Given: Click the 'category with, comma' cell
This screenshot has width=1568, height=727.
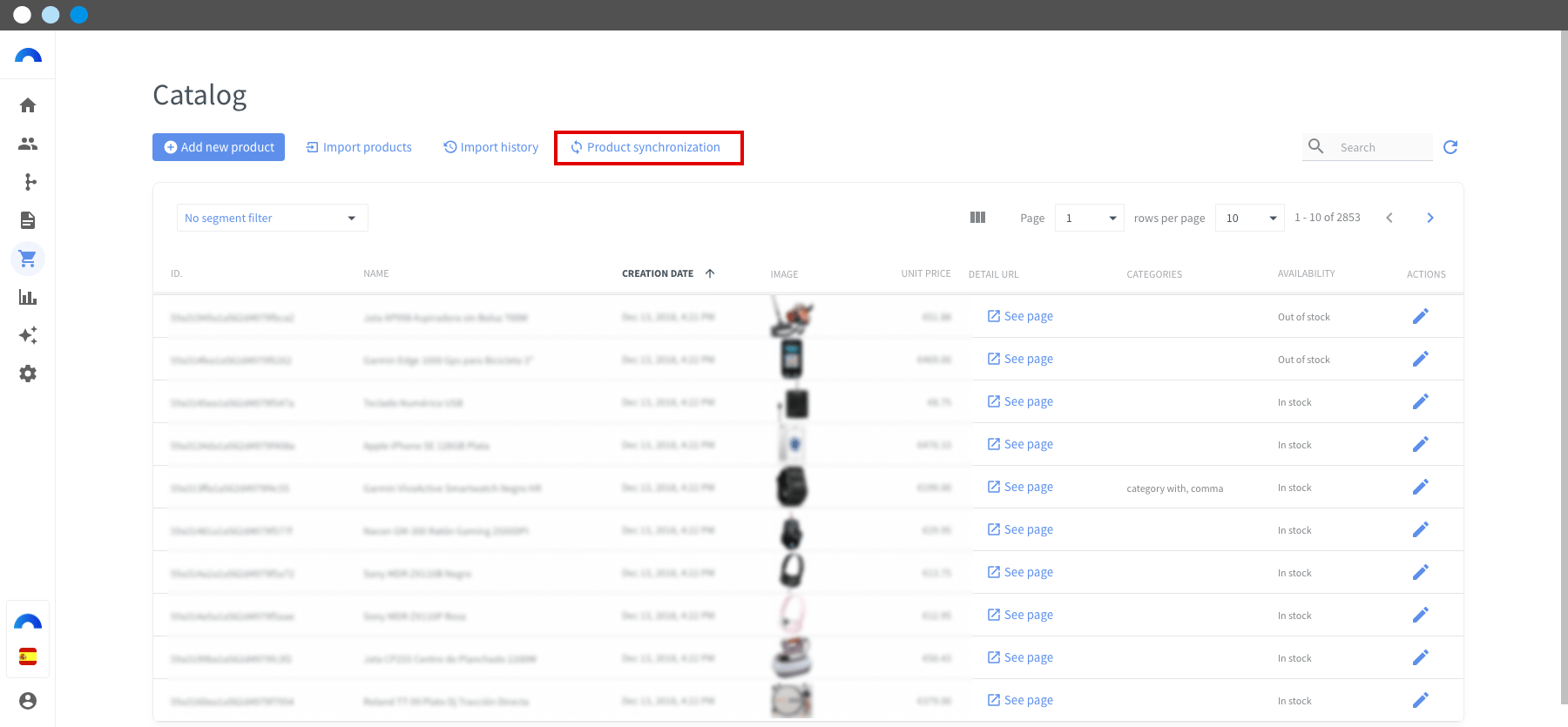Looking at the screenshot, I should (x=1174, y=488).
